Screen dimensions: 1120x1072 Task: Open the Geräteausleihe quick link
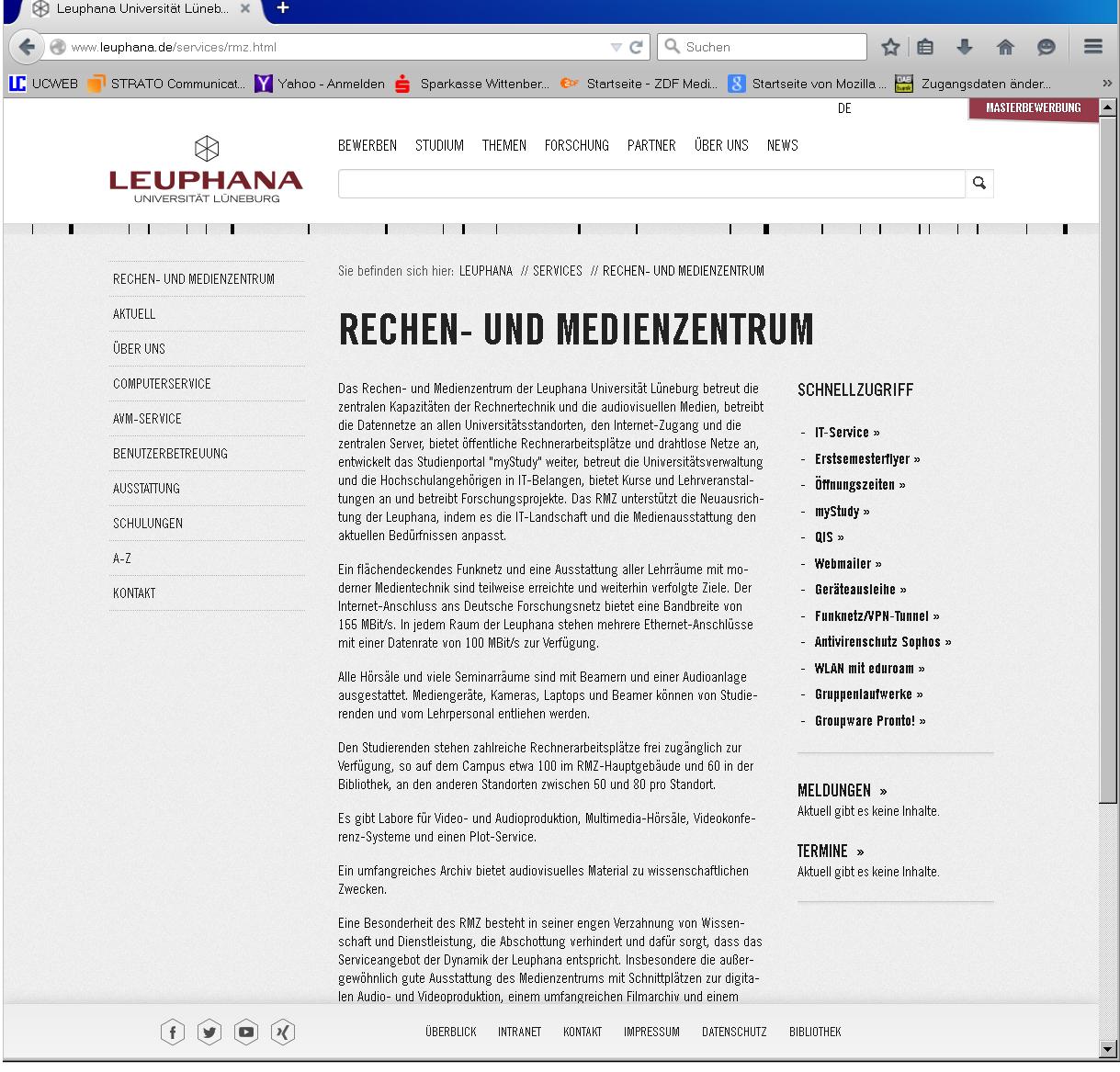(860, 590)
